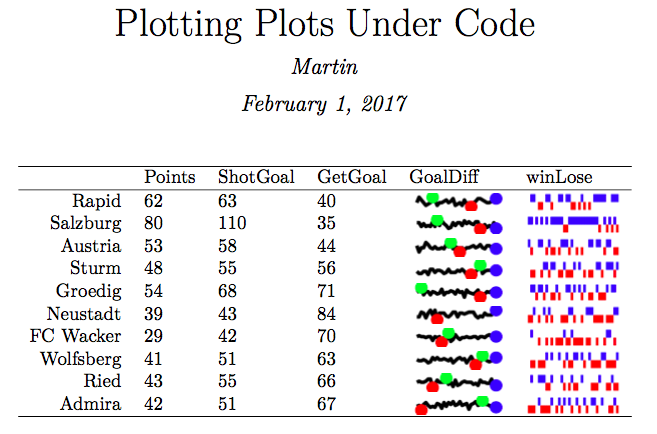This screenshot has width=657, height=434.
Task: Click the GetGoal column header
Action: click(x=352, y=178)
